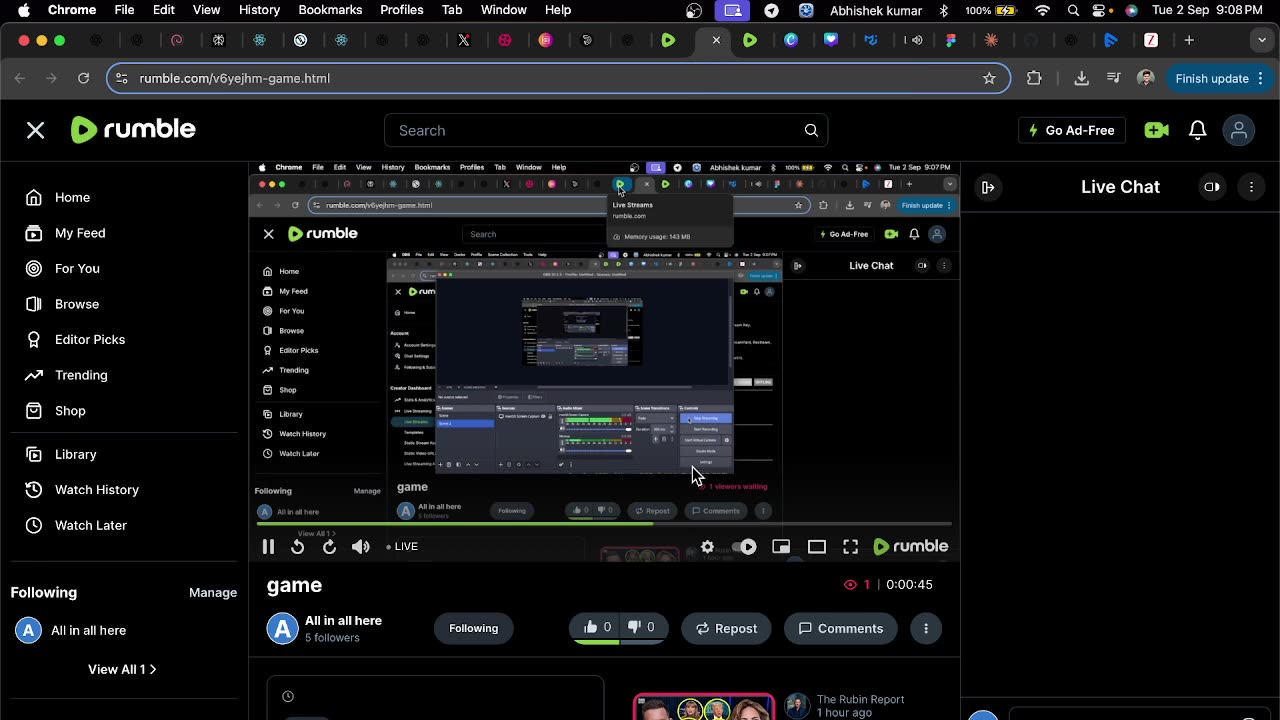The height and width of the screenshot is (720, 1280).
Task: Click the search magnifier icon
Action: (x=811, y=130)
